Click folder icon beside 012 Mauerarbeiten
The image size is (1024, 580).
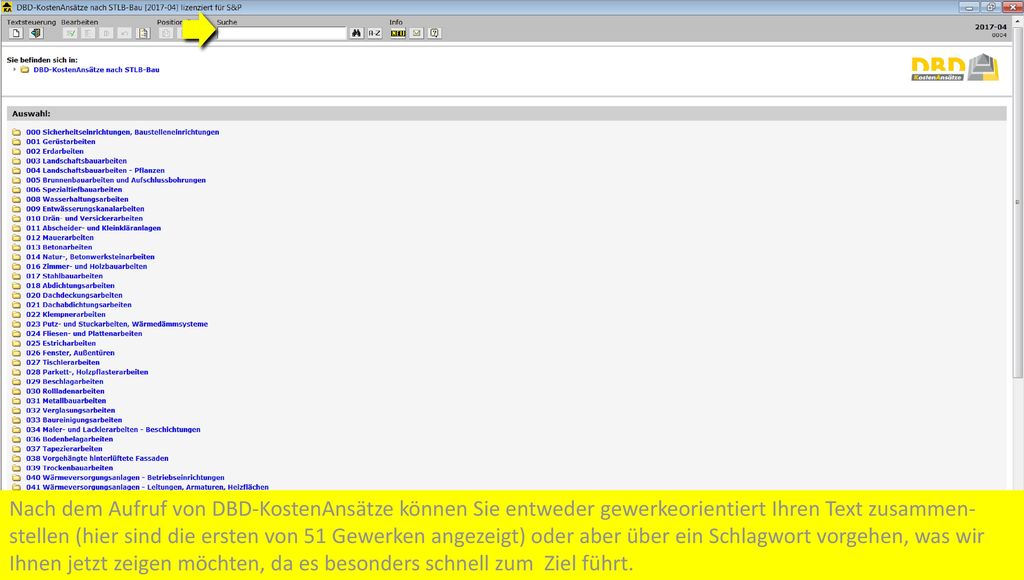tap(16, 238)
